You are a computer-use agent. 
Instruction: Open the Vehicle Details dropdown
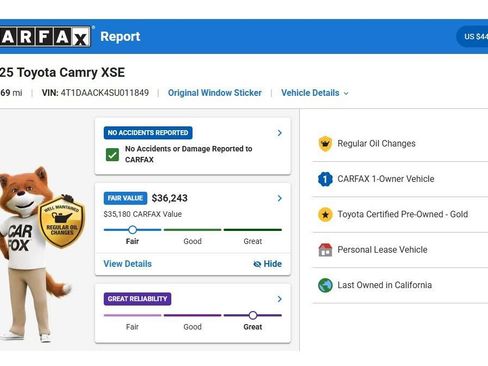click(x=315, y=93)
